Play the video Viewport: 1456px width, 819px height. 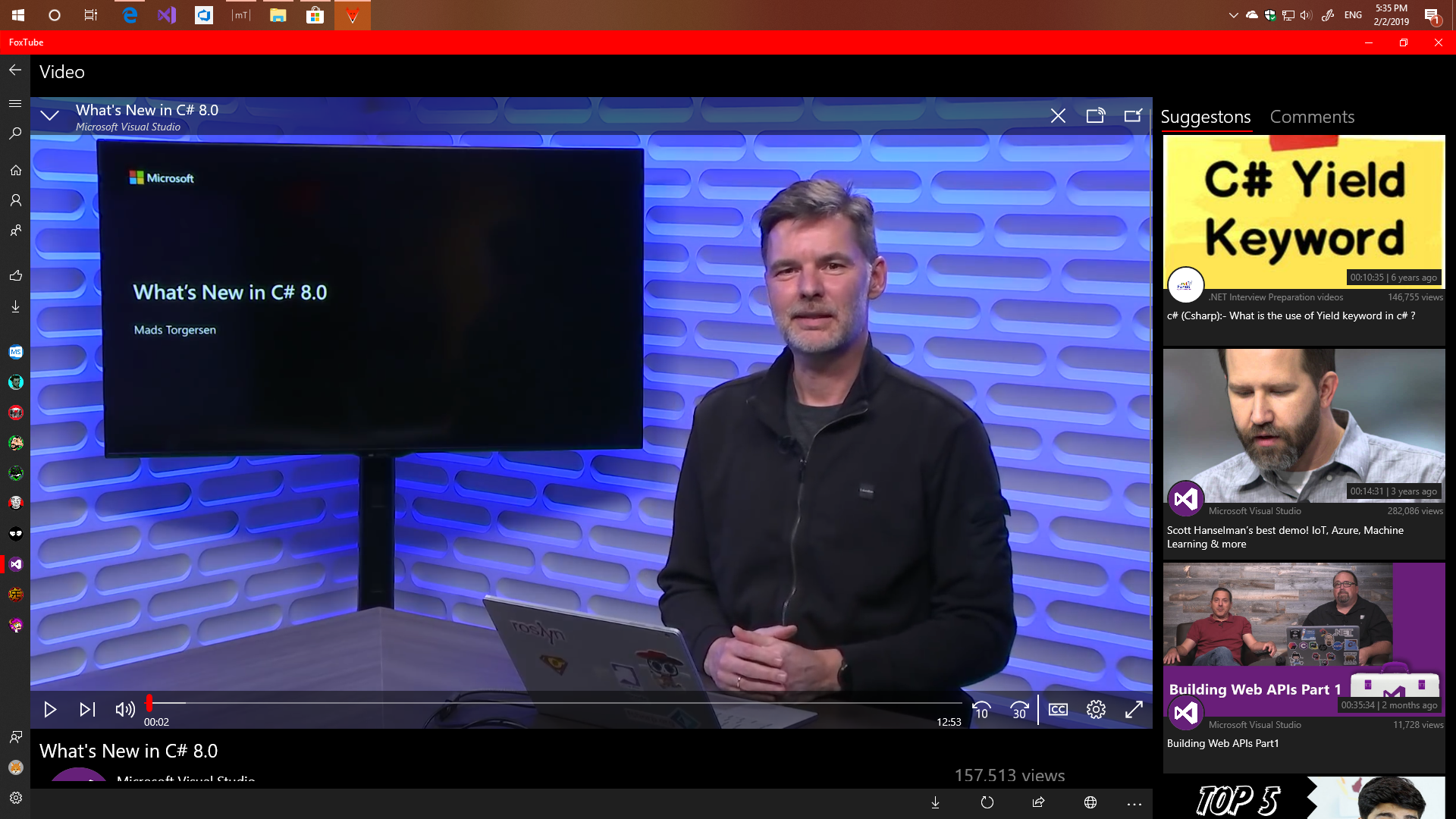(x=50, y=710)
